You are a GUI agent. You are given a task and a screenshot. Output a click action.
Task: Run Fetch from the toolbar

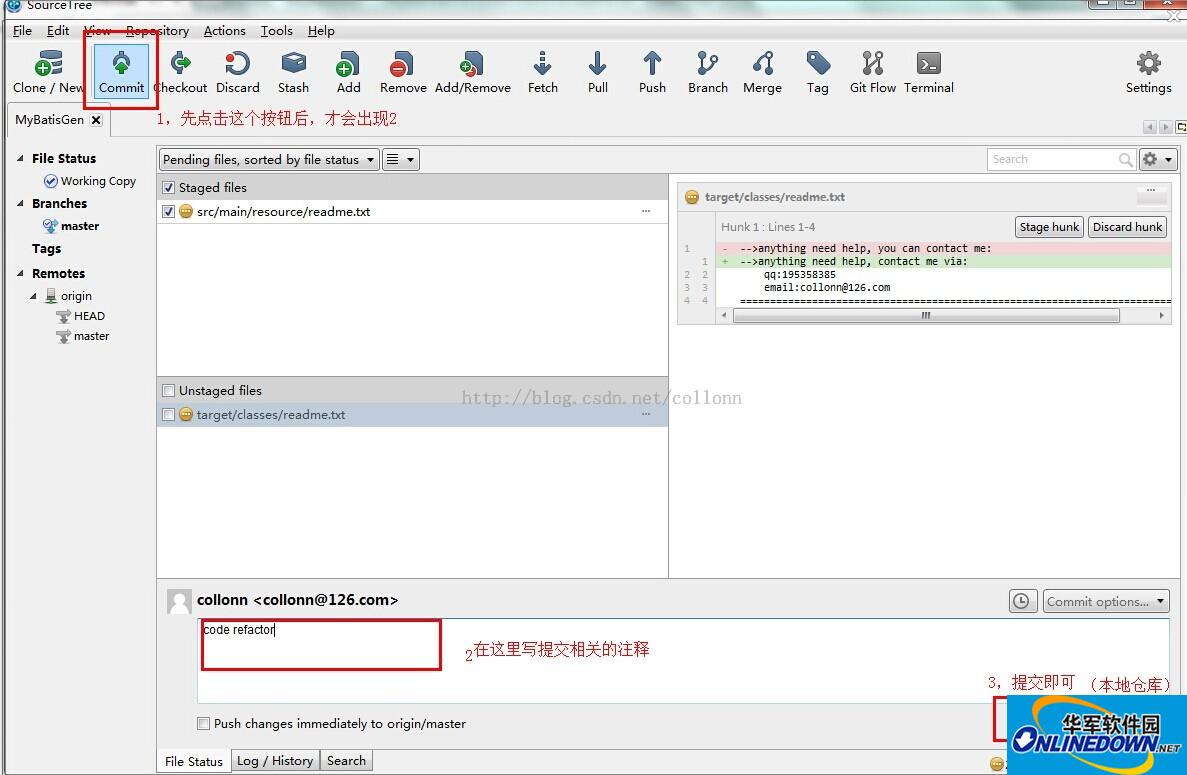[x=542, y=72]
